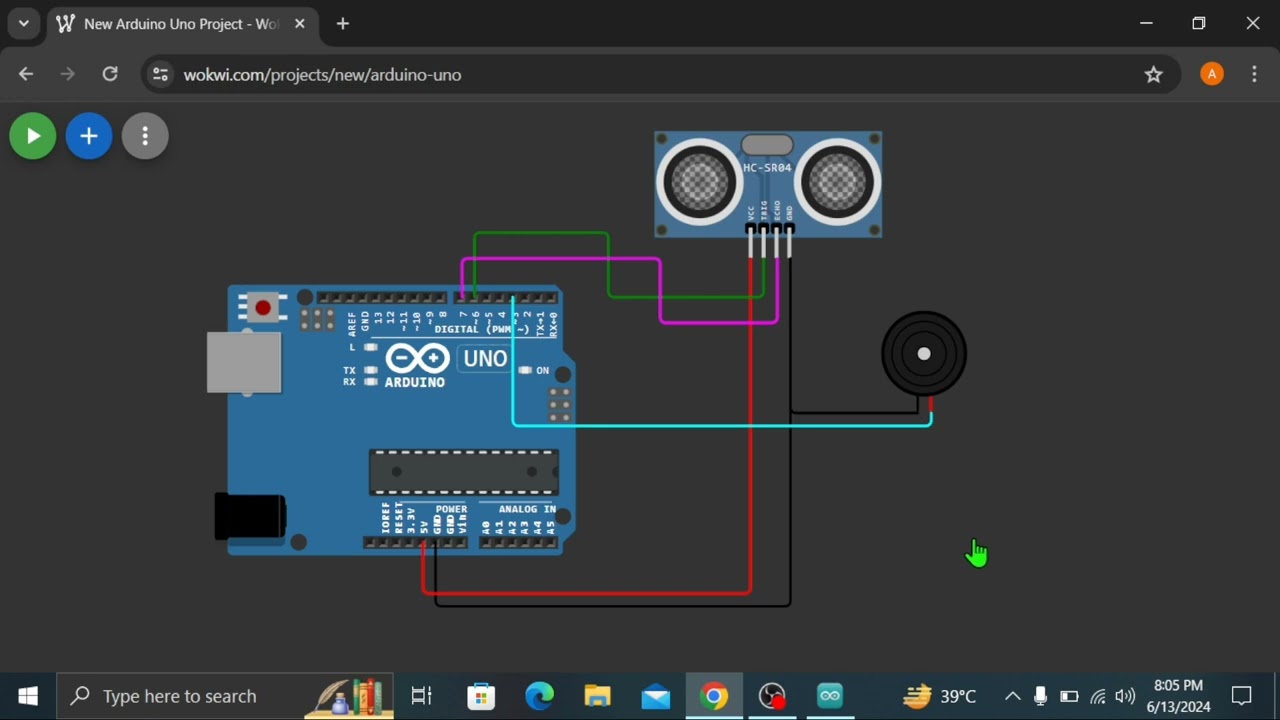
Task: Open the Windows Start menu
Action: pos(28,696)
